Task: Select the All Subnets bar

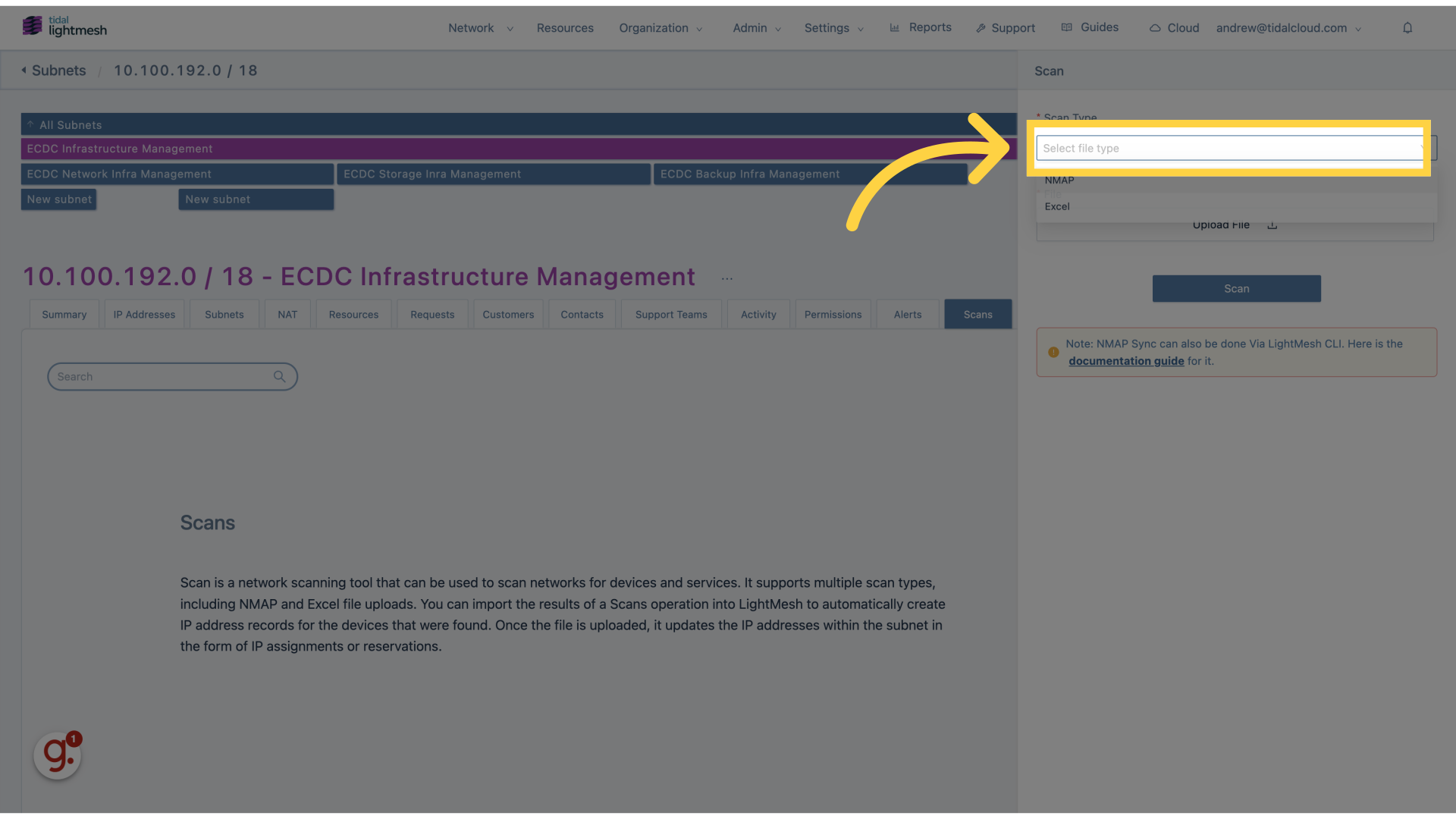Action: click(x=519, y=124)
